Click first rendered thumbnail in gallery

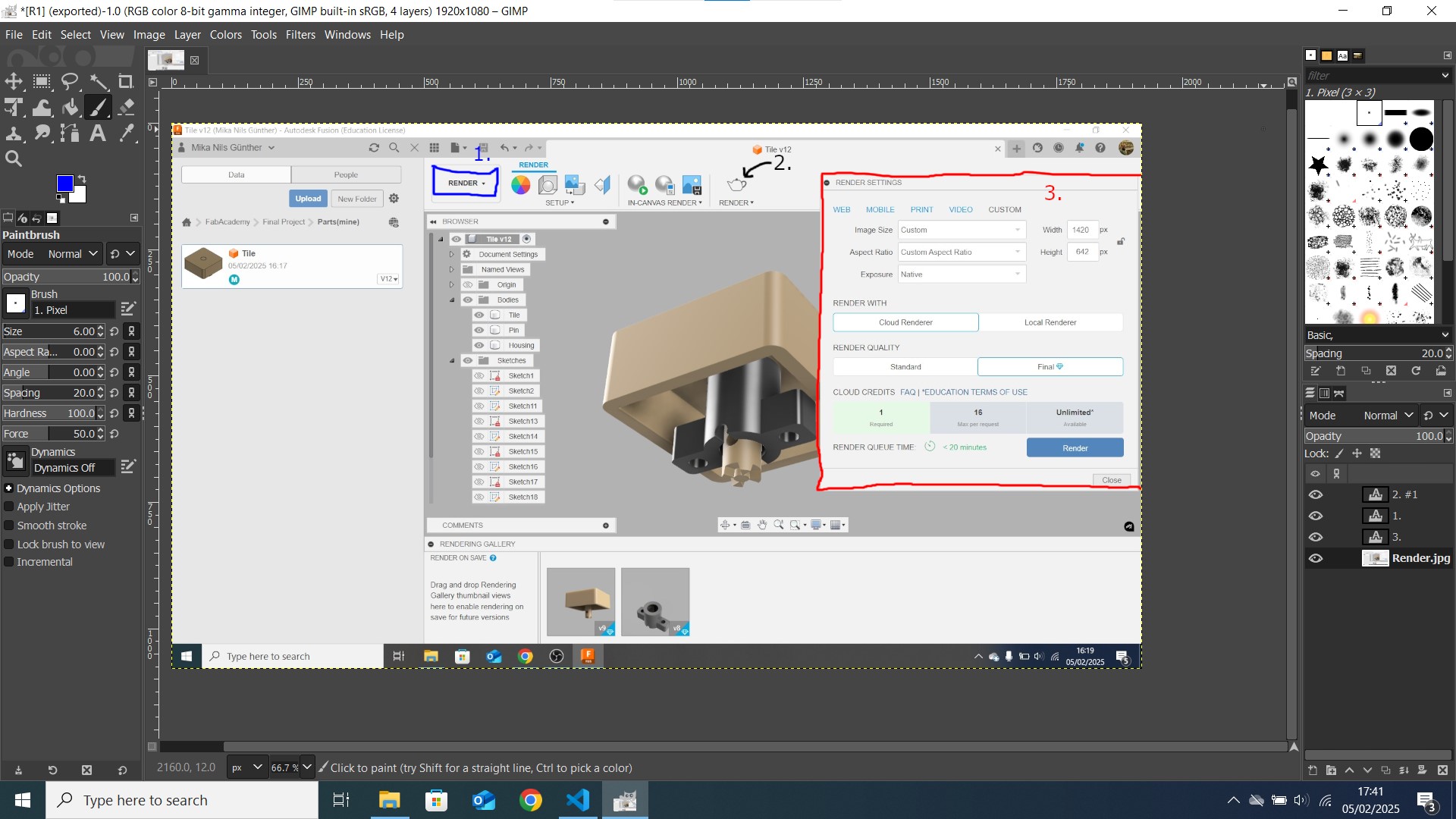coord(581,600)
